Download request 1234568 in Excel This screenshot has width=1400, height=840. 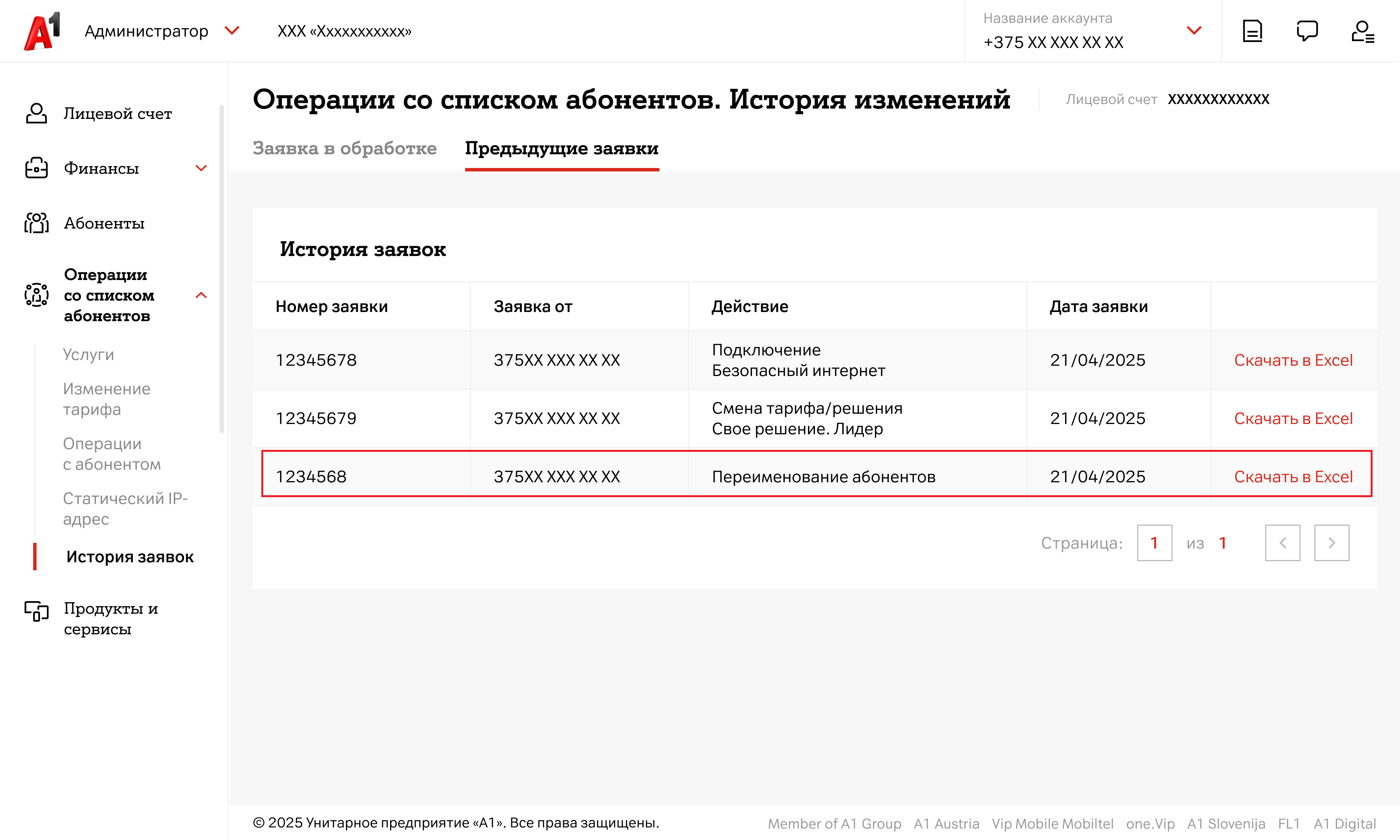(1293, 477)
